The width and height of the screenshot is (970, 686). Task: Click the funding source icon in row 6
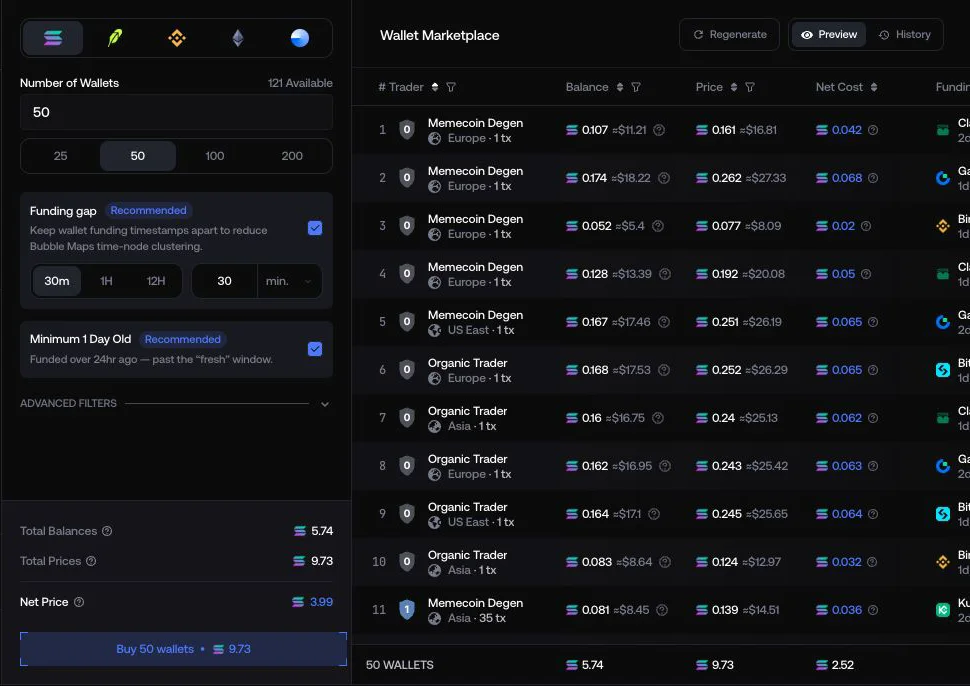[943, 370]
